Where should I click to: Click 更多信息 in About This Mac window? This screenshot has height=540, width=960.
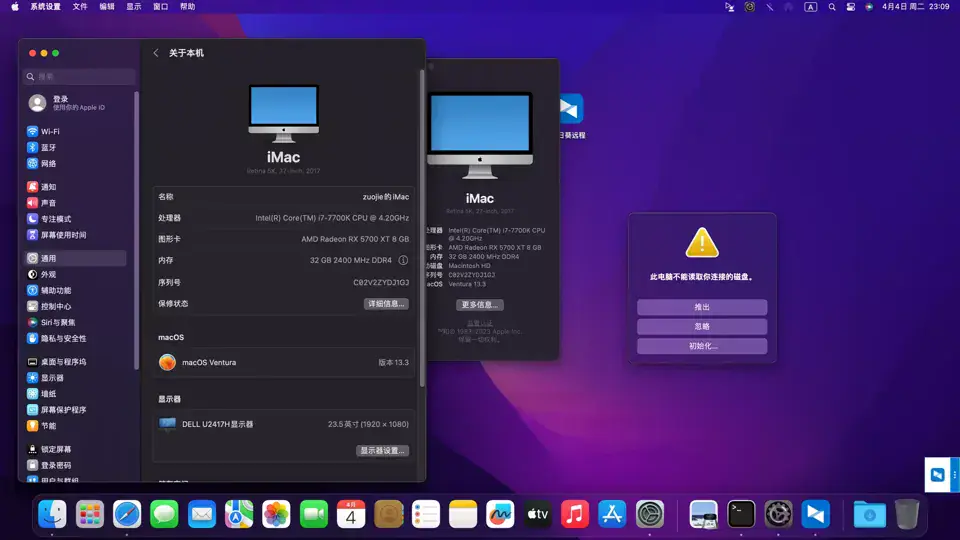tap(480, 305)
